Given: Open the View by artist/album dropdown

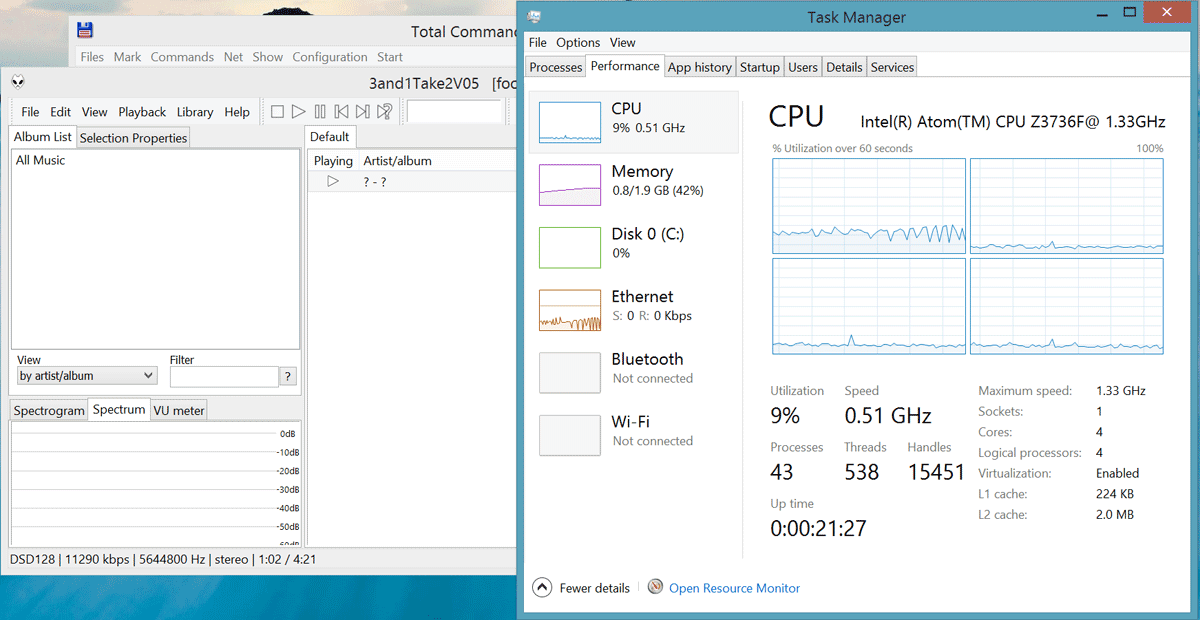Looking at the screenshot, I should (87, 376).
